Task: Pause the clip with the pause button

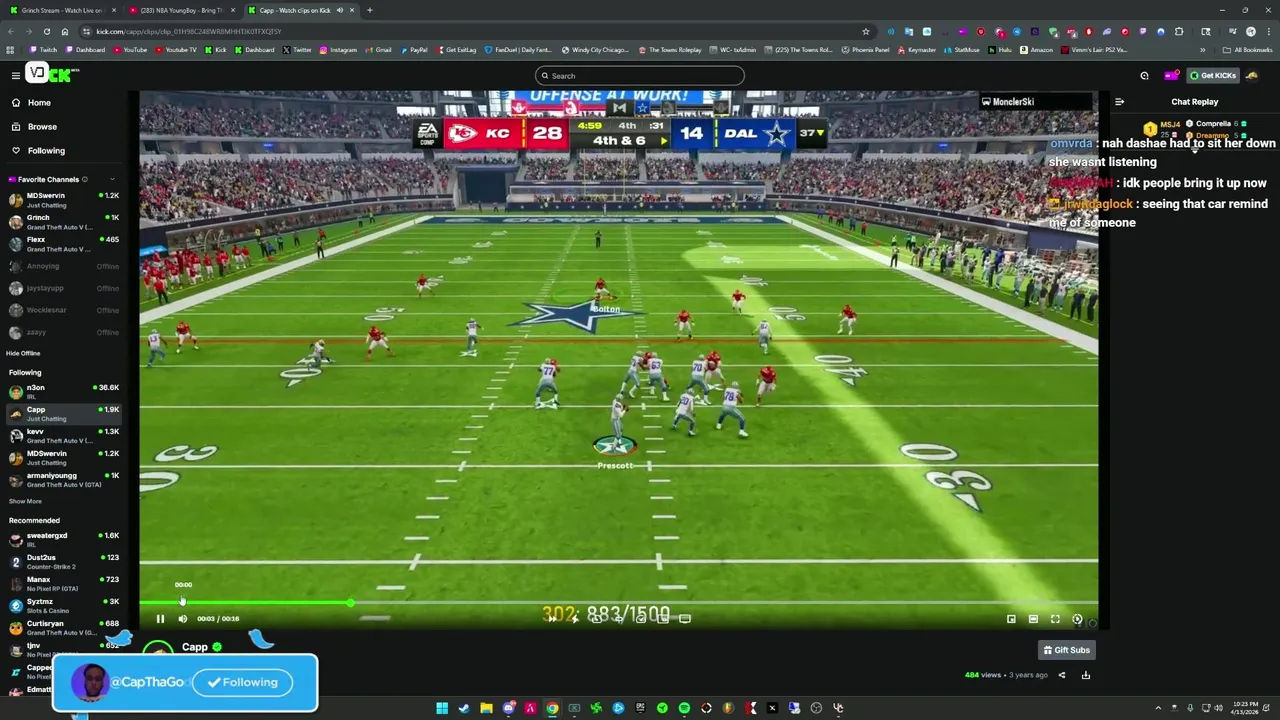Action: click(160, 619)
